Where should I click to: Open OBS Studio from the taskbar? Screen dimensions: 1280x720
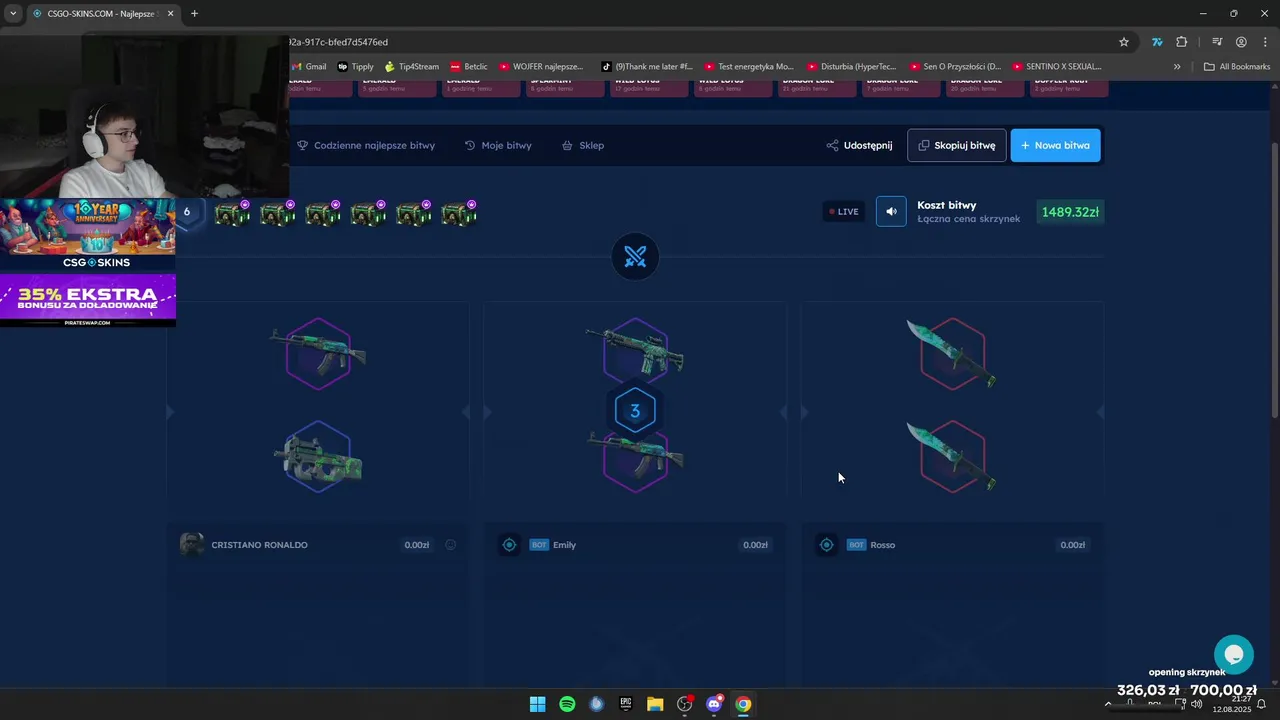[x=685, y=704]
